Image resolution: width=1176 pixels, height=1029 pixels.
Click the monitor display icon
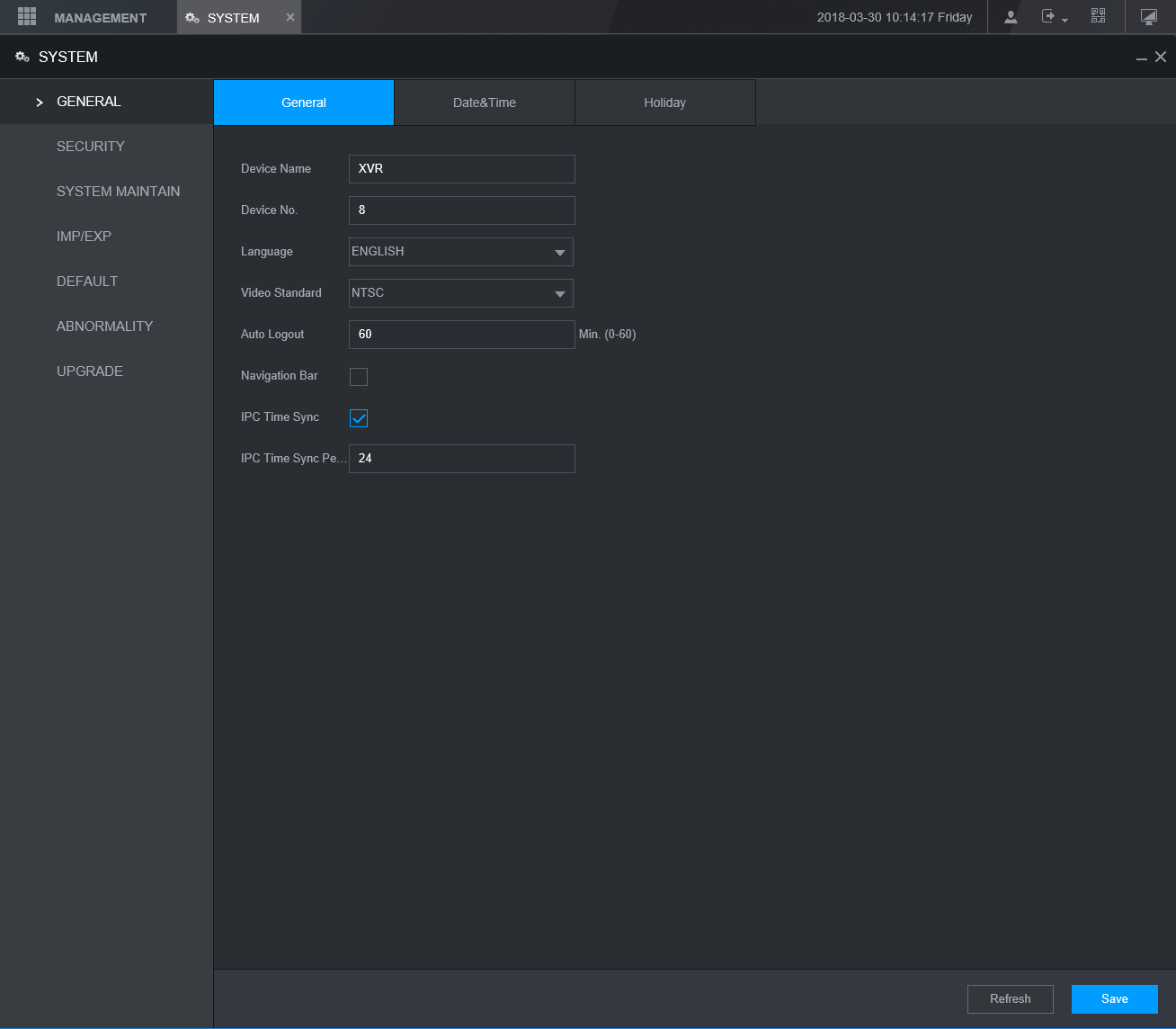point(1148,17)
